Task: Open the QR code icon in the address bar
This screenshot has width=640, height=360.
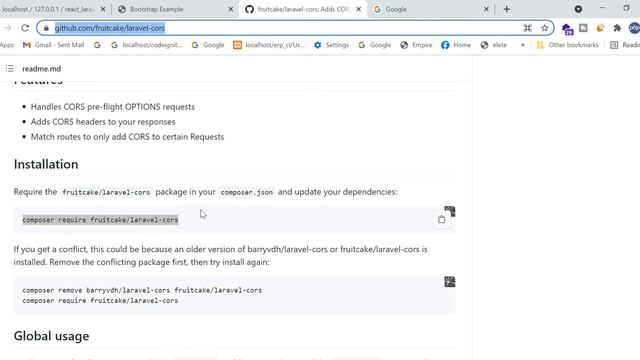Action: point(527,28)
